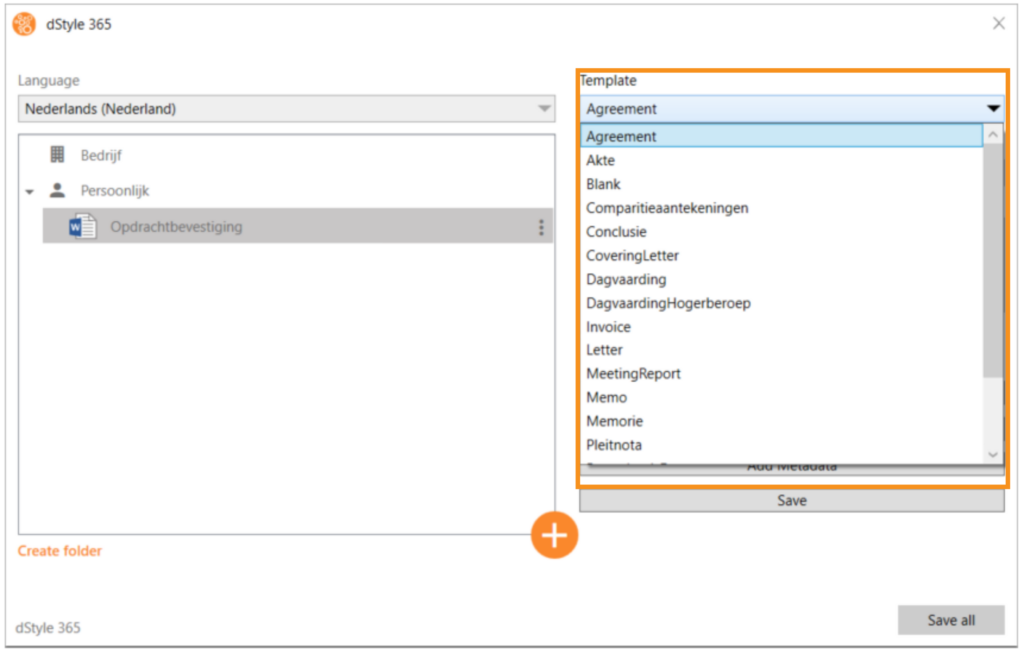Screen dimensions: 1024x654
Task: Click the Save all button
Action: click(951, 620)
